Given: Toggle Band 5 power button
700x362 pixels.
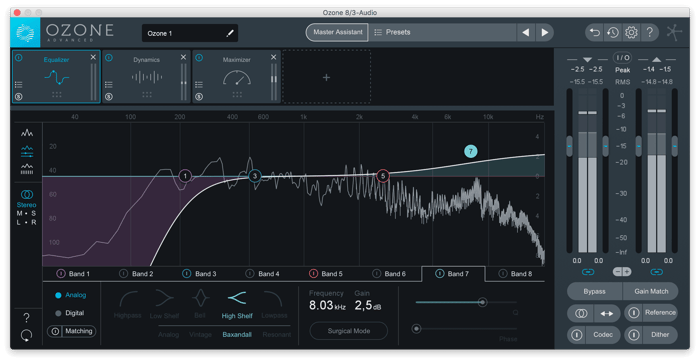Looking at the screenshot, I should [313, 274].
